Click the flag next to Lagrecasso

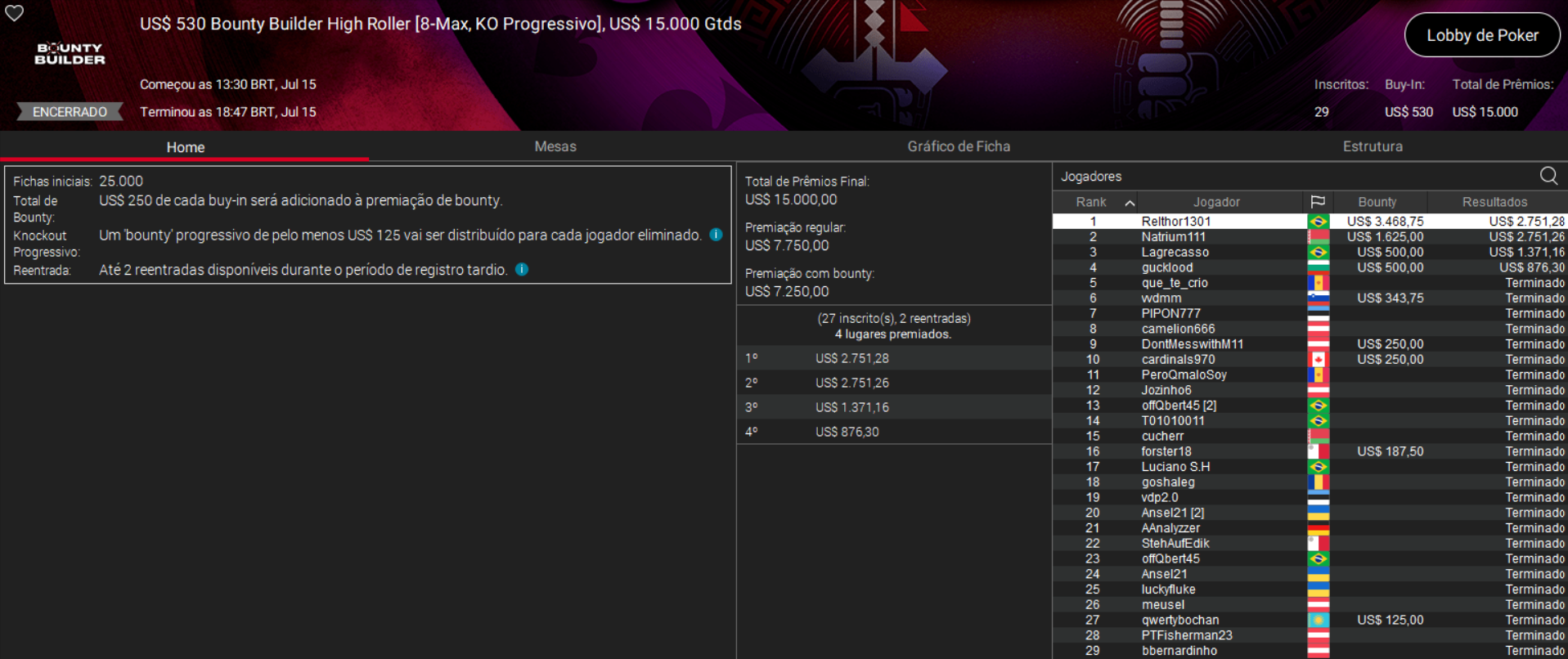[1318, 253]
